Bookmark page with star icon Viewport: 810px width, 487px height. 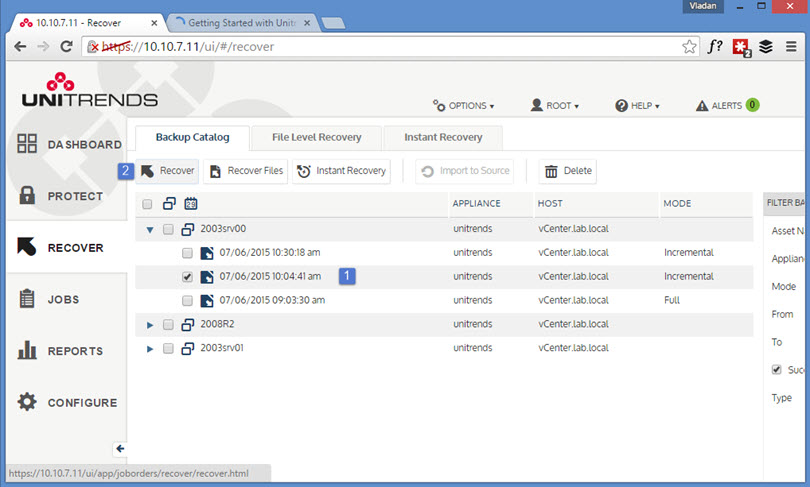pos(689,46)
